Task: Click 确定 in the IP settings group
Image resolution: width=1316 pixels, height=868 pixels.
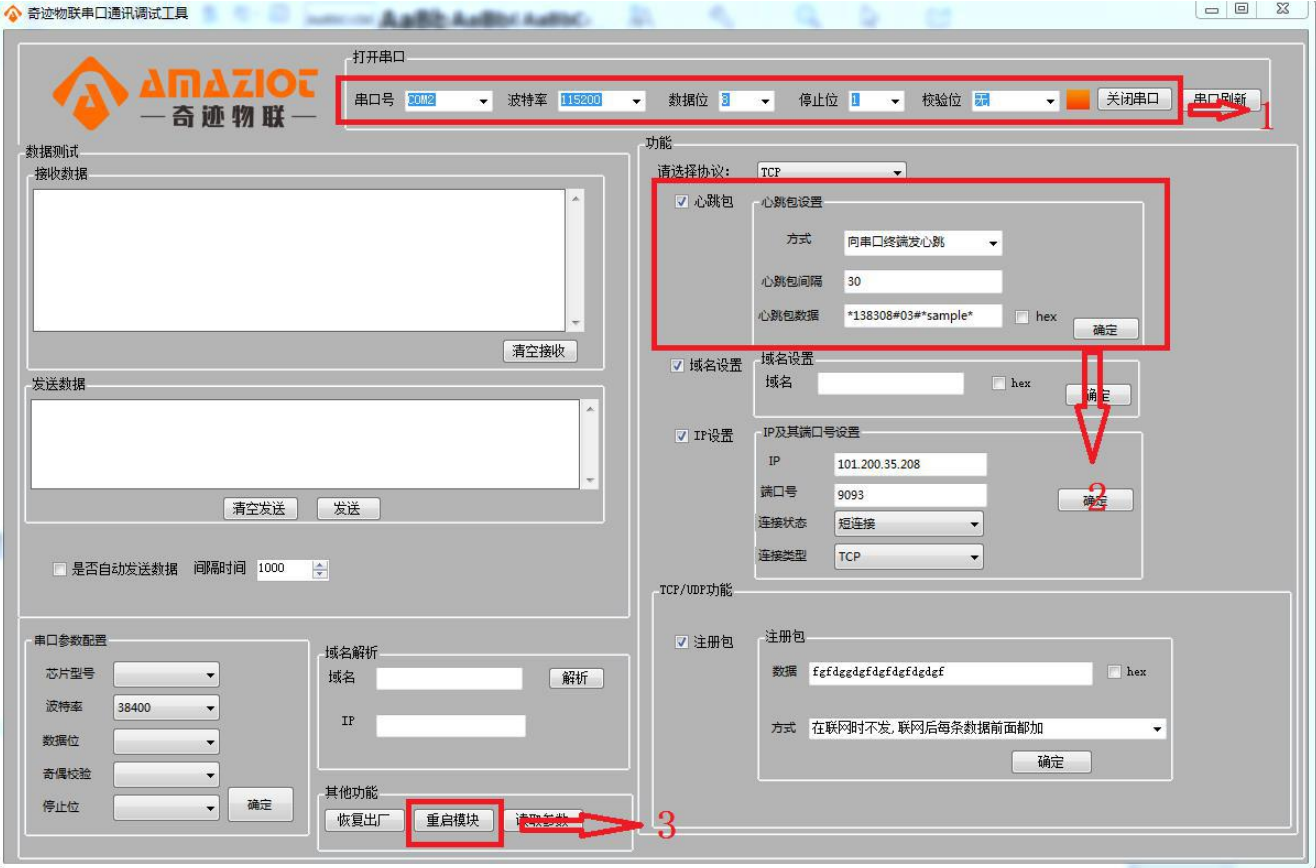Action: pos(1096,500)
